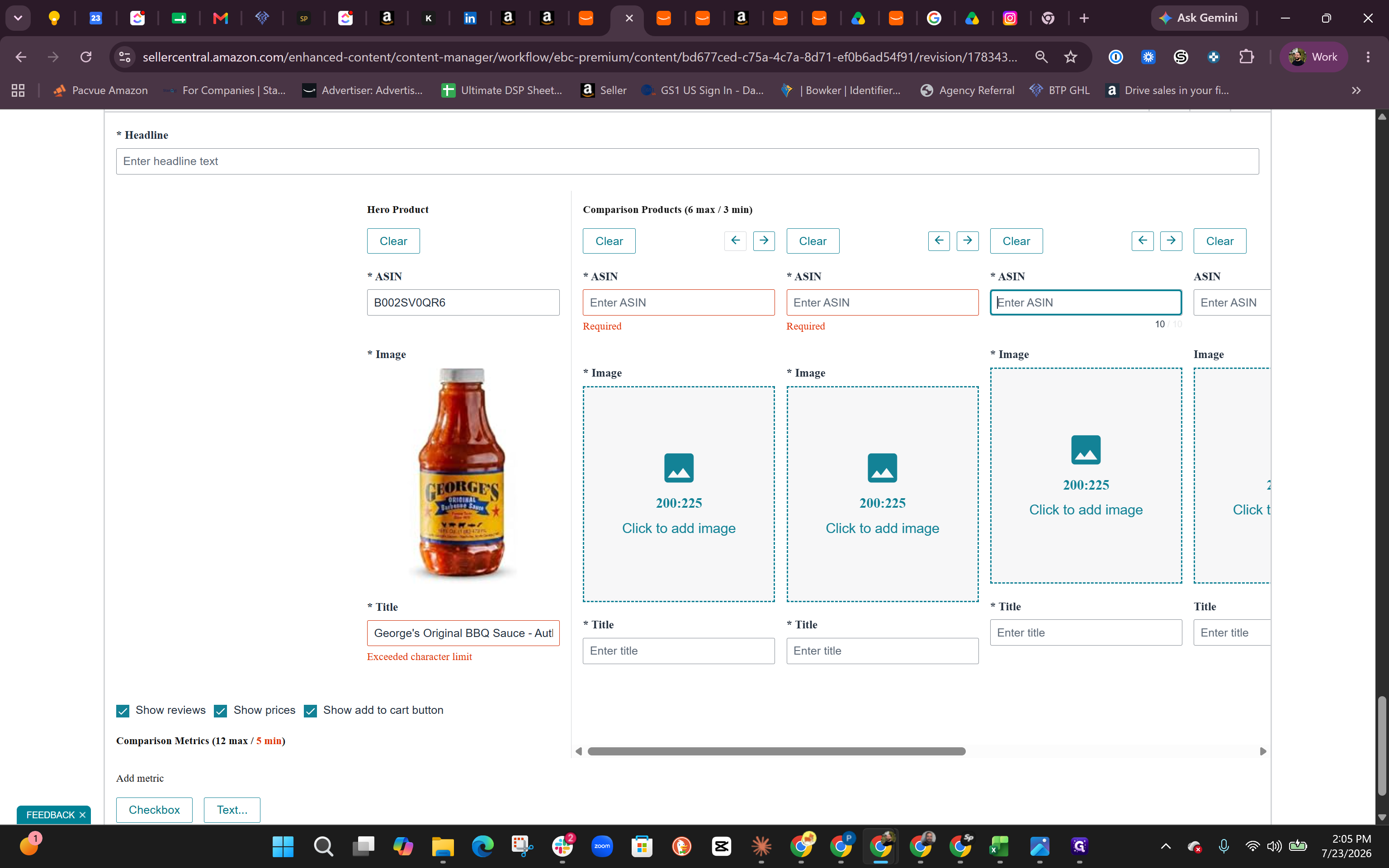Expand the tab search dropdown
This screenshot has width=1389, height=868.
coord(18,19)
